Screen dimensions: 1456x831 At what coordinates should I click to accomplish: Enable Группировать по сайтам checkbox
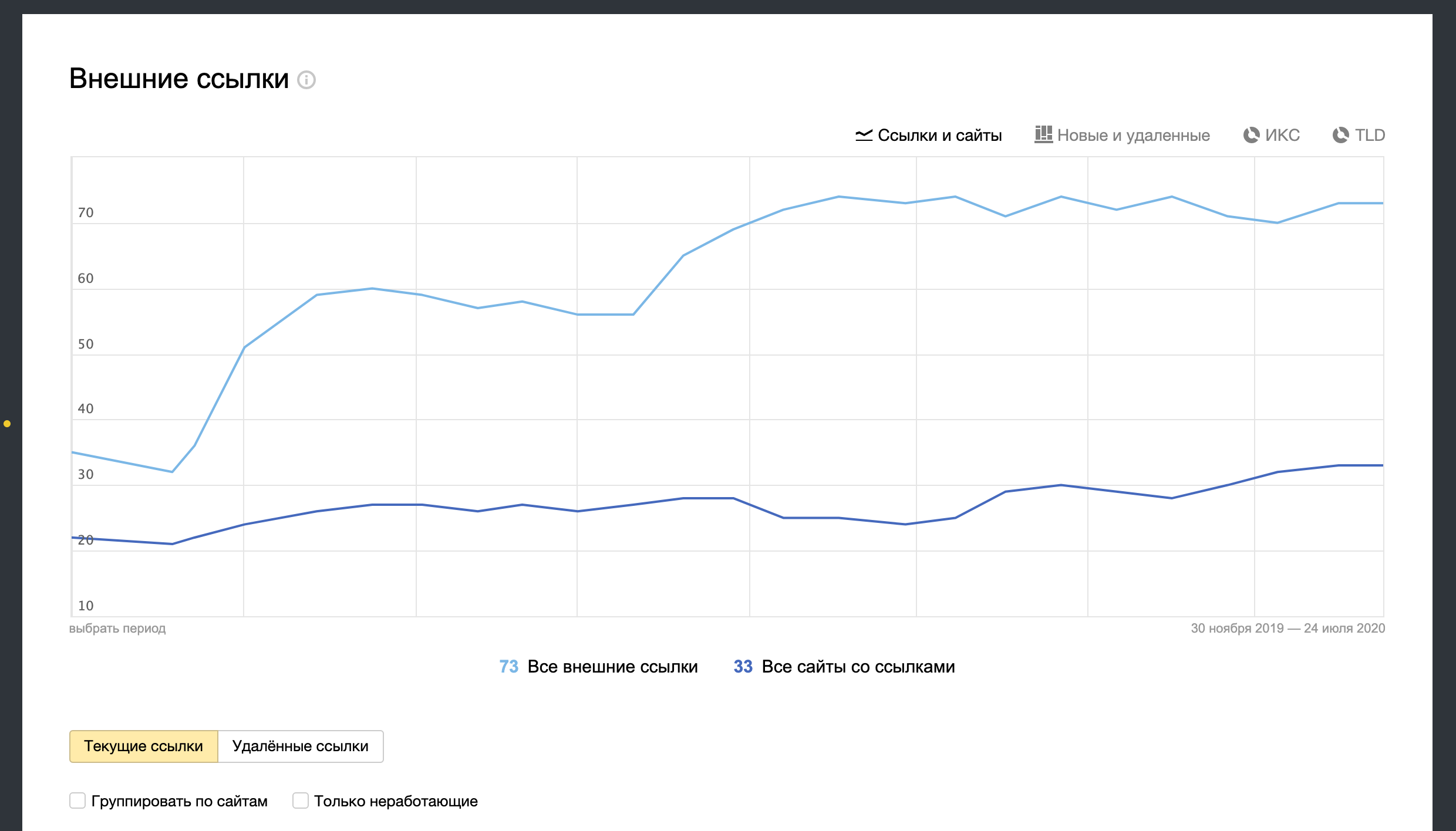point(78,800)
